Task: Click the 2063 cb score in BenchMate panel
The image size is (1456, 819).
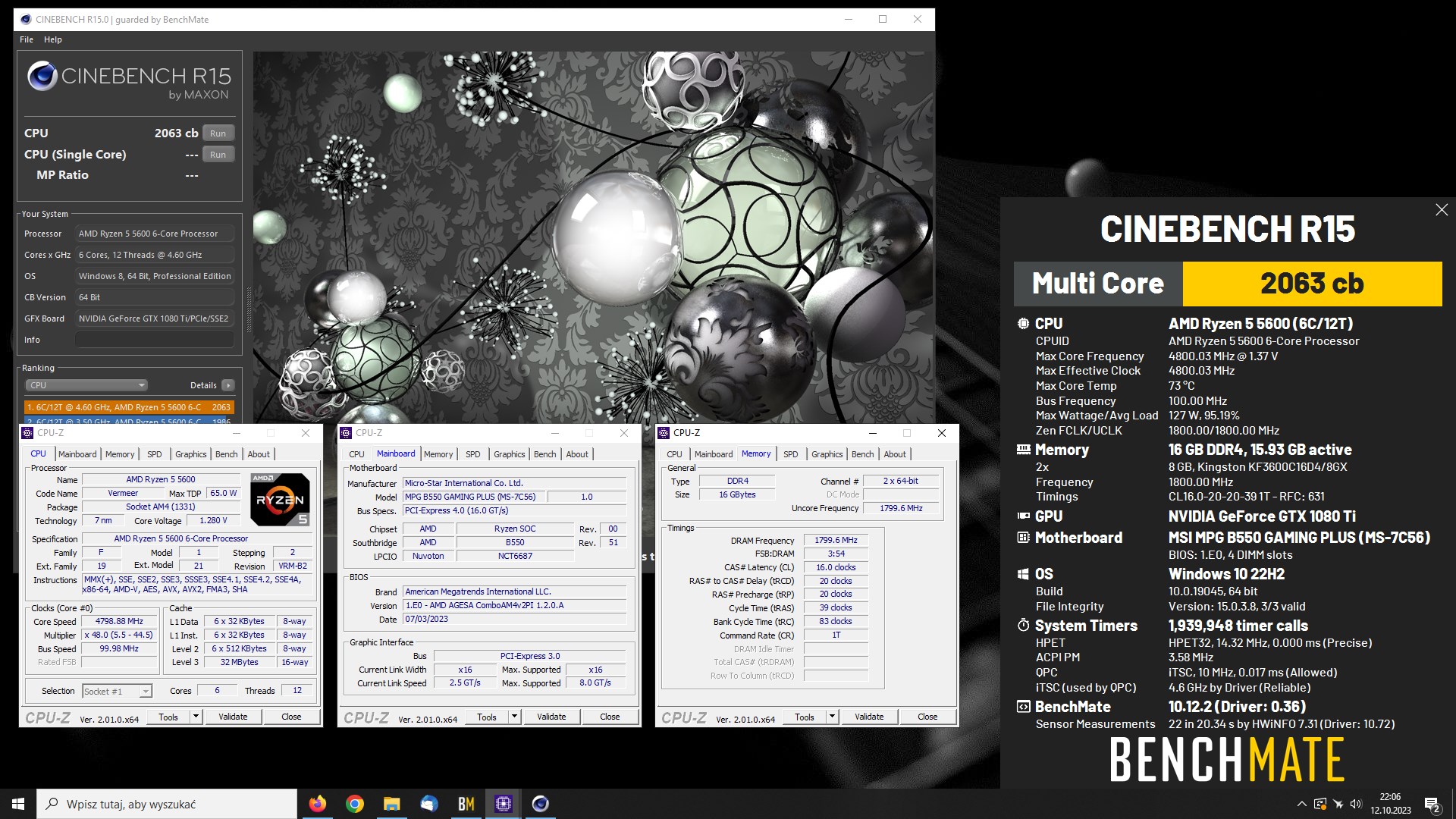Action: pyautogui.click(x=1312, y=284)
